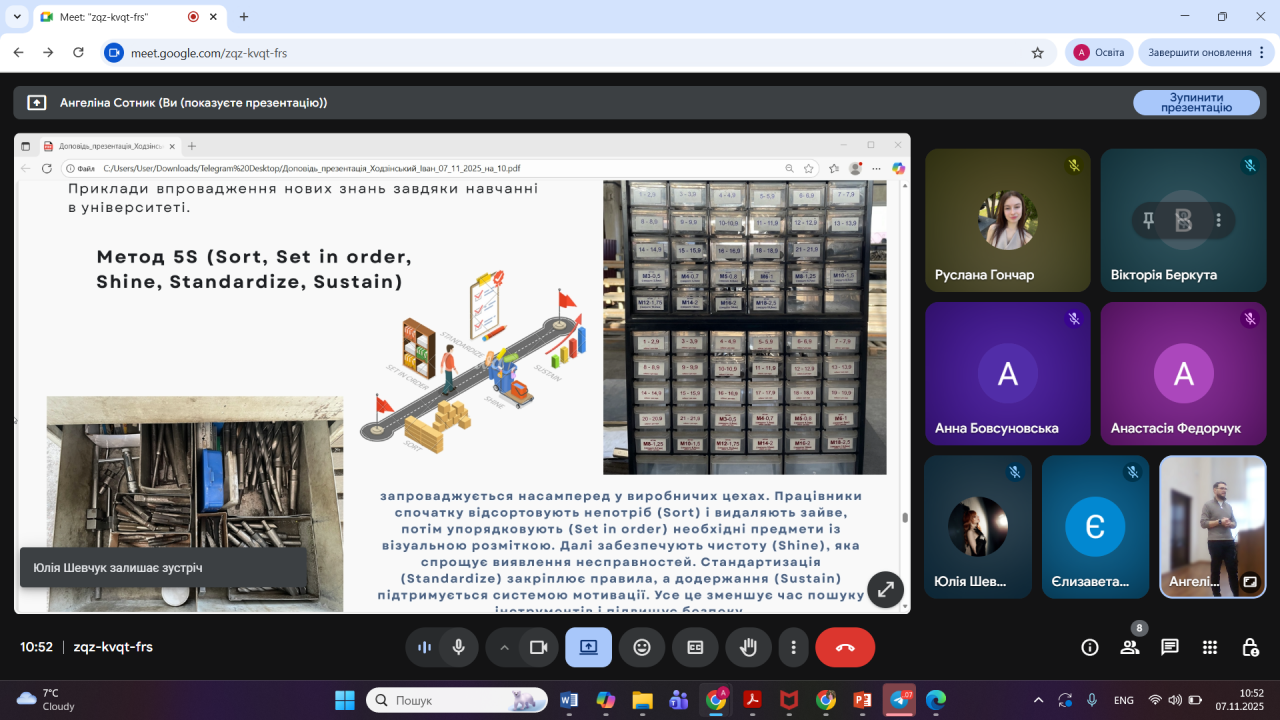Toggle the camera on or off
1280x720 pixels.
pos(539,647)
